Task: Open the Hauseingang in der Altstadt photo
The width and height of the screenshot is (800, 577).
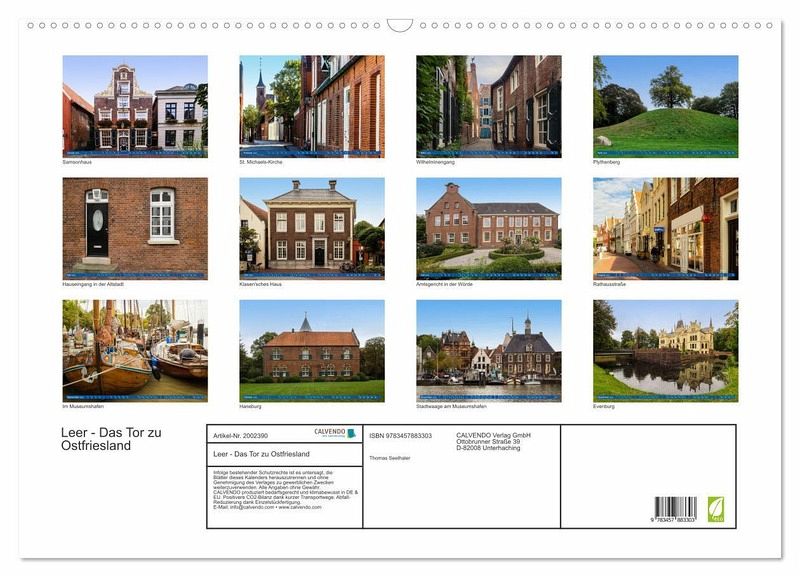Action: 135,229
